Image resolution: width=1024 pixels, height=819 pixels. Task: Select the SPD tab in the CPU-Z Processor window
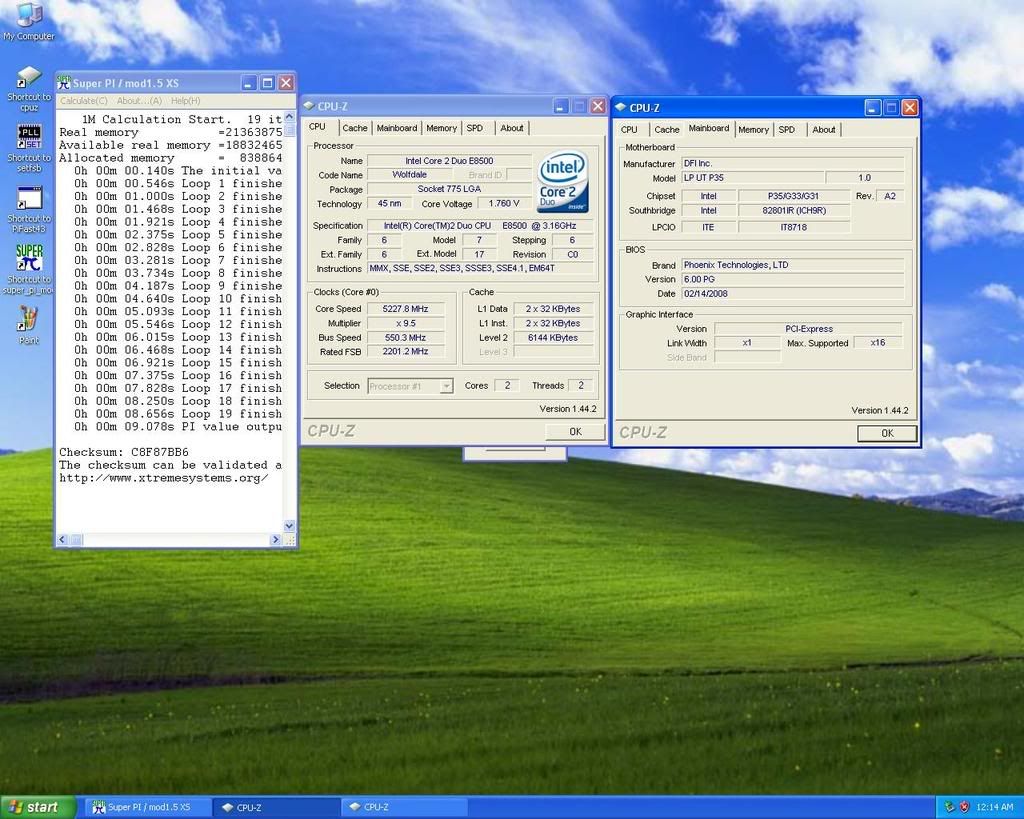pyautogui.click(x=475, y=128)
